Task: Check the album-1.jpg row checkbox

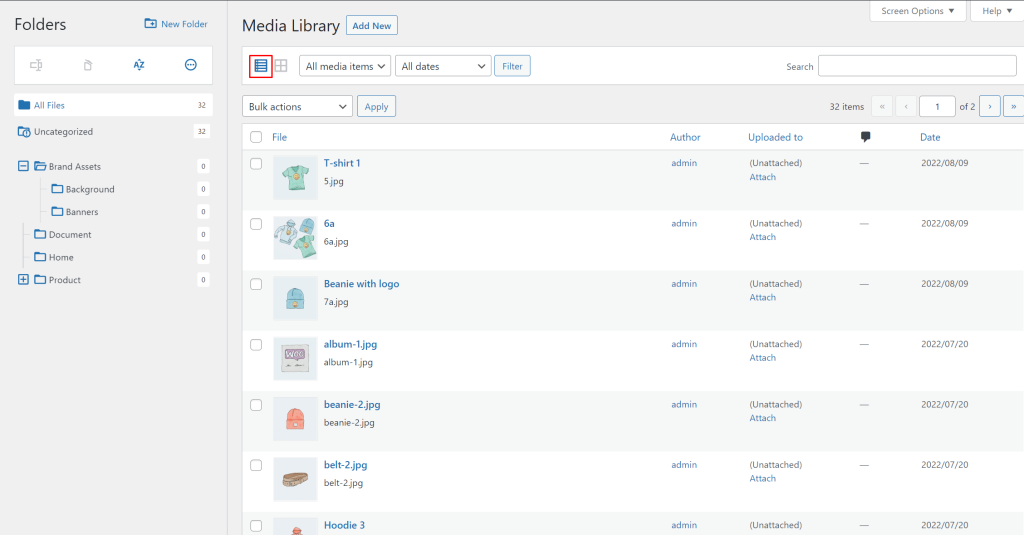Action: 256,345
